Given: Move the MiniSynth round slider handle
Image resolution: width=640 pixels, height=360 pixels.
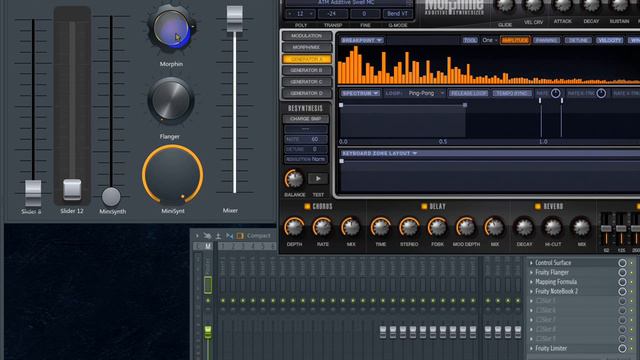Looking at the screenshot, I should [111, 196].
